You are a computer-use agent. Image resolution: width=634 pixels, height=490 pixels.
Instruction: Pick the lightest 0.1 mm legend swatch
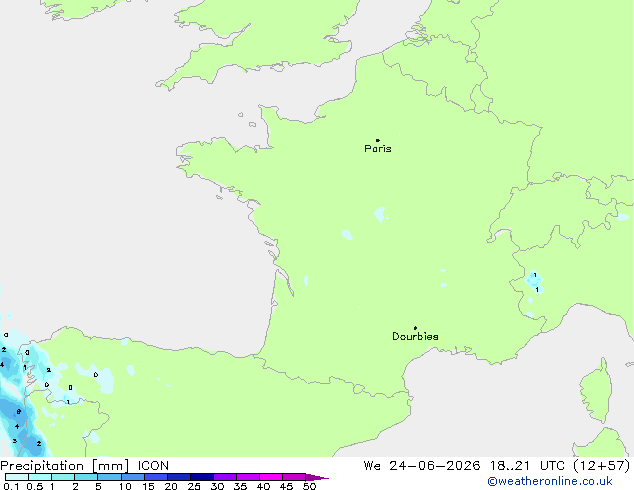click(17, 477)
